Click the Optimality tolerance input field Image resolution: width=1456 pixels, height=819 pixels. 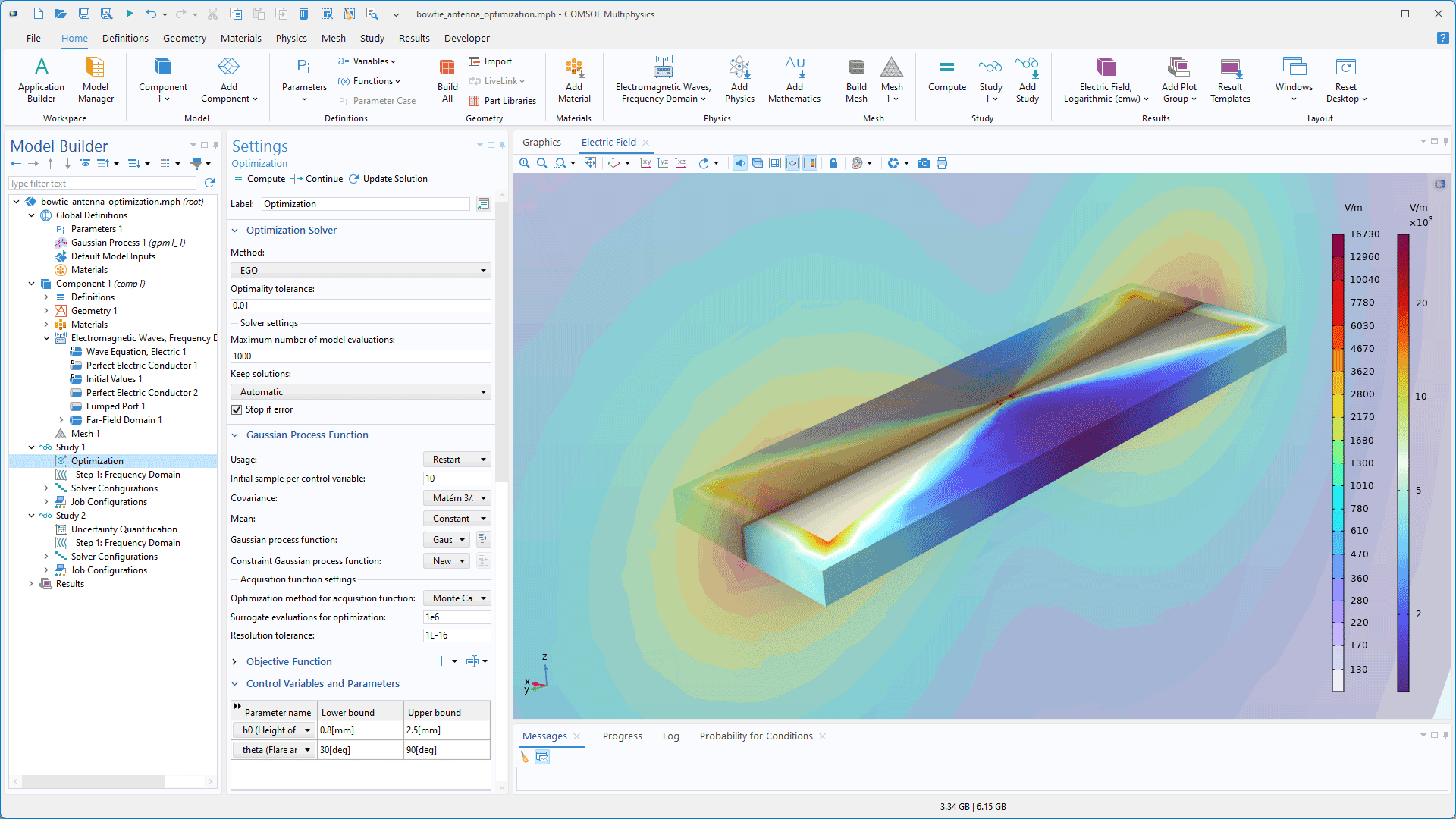coord(360,306)
